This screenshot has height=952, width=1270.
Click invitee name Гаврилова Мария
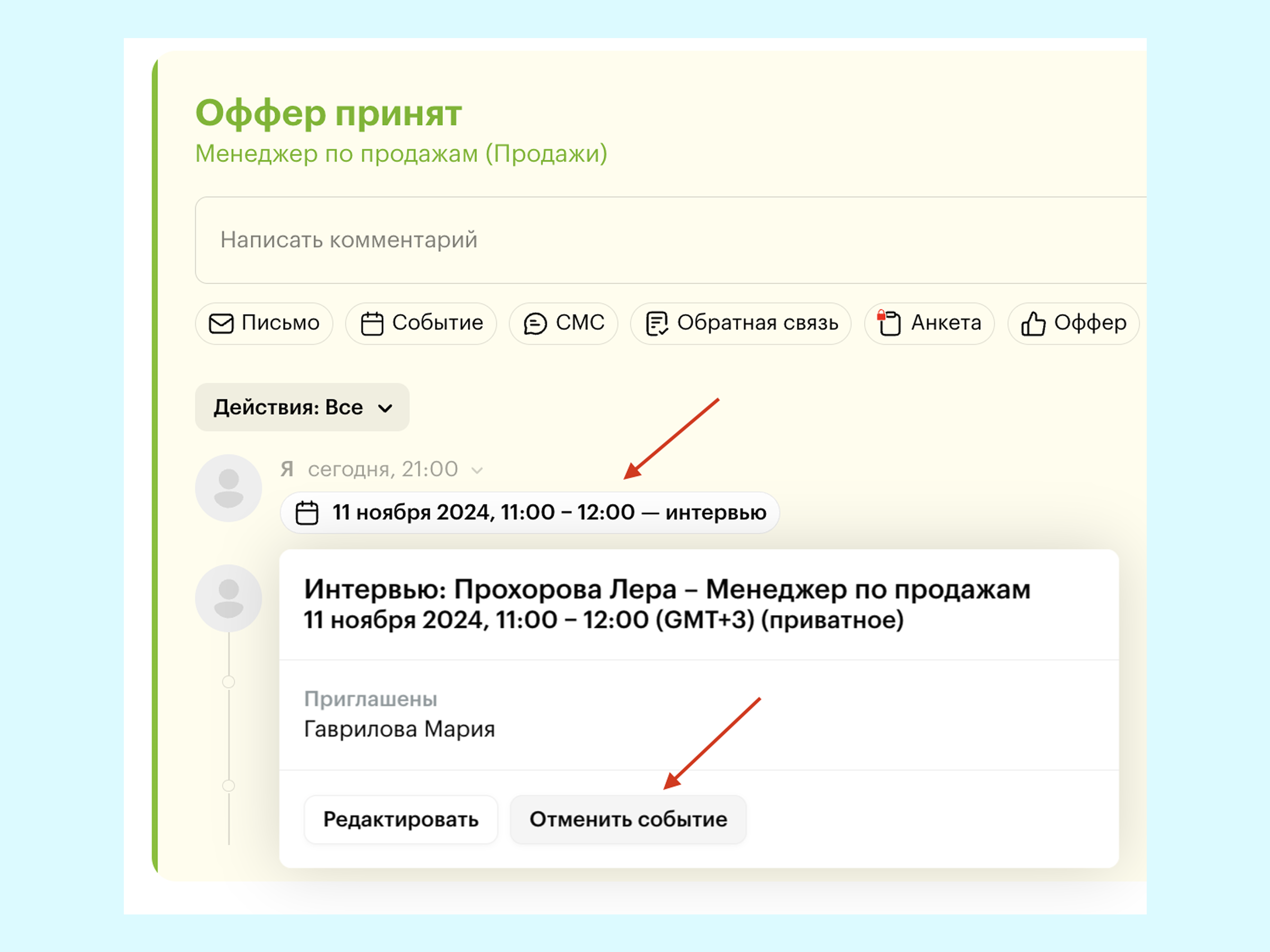399,729
